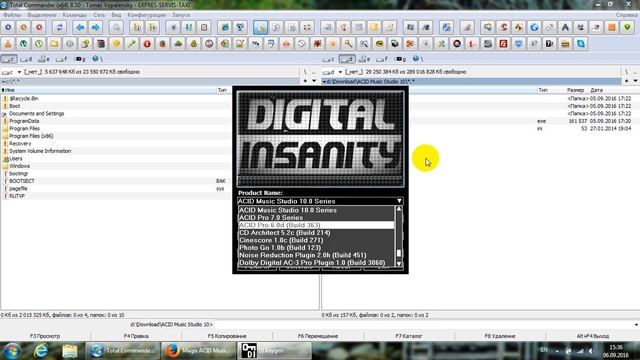Select drive f button in right panel
The width and height of the screenshot is (640, 360).
382,59
